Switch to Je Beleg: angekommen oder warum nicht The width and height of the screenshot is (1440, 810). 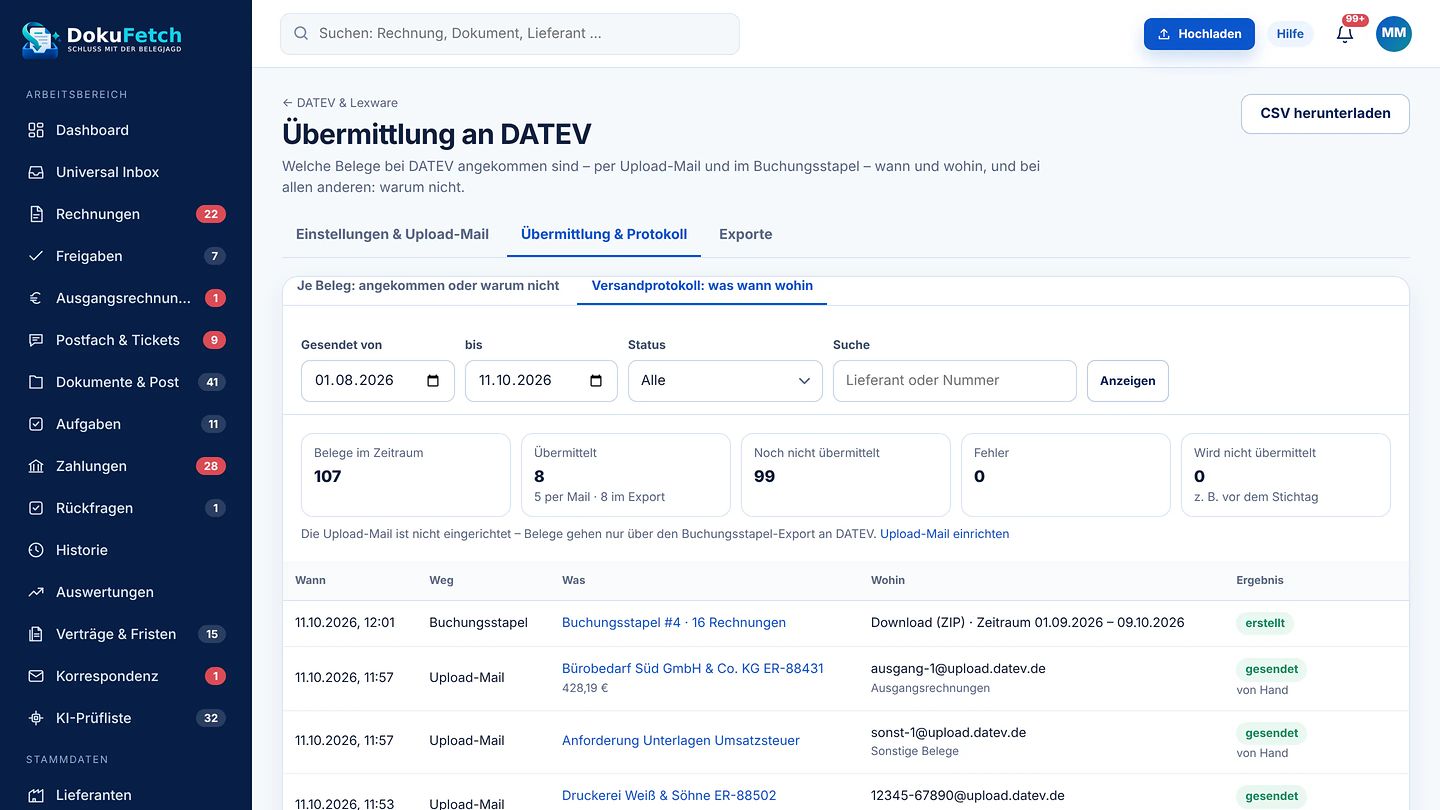coord(428,286)
